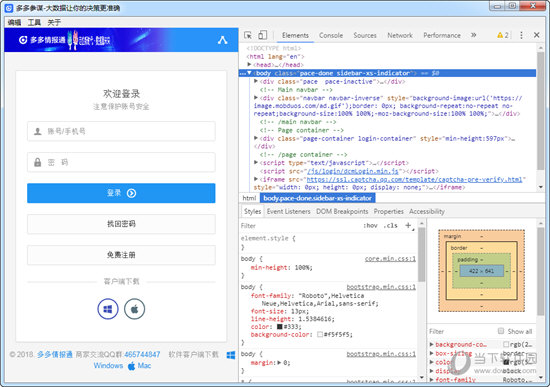Expand computed background-color property

click(432, 345)
